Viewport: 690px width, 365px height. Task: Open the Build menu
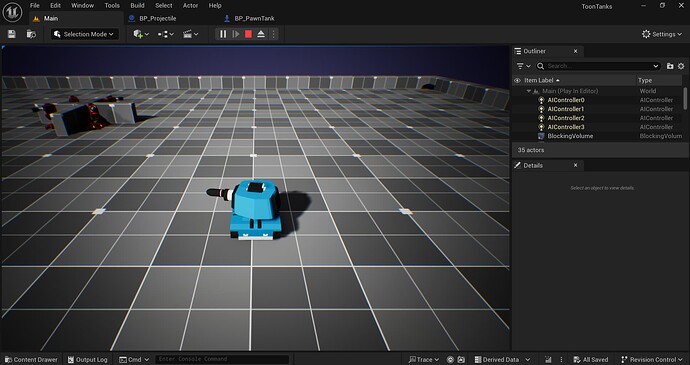(x=137, y=5)
